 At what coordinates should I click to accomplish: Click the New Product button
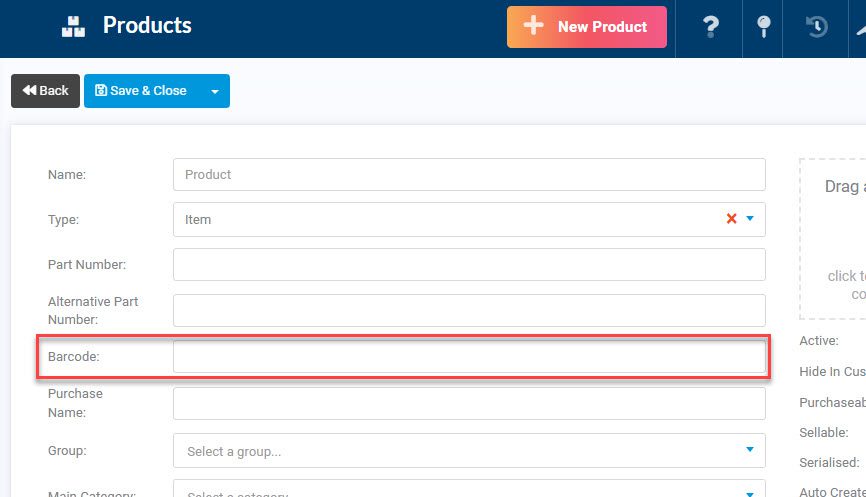(587, 27)
